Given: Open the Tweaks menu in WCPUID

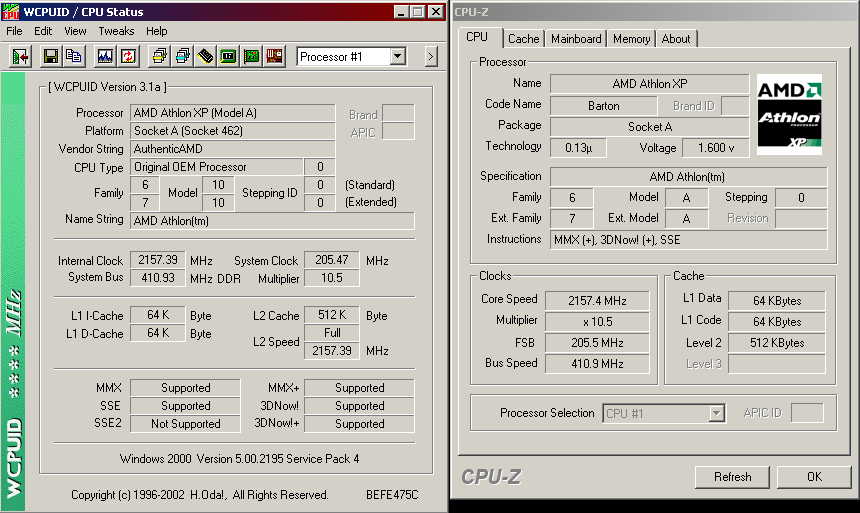Looking at the screenshot, I should click(116, 31).
